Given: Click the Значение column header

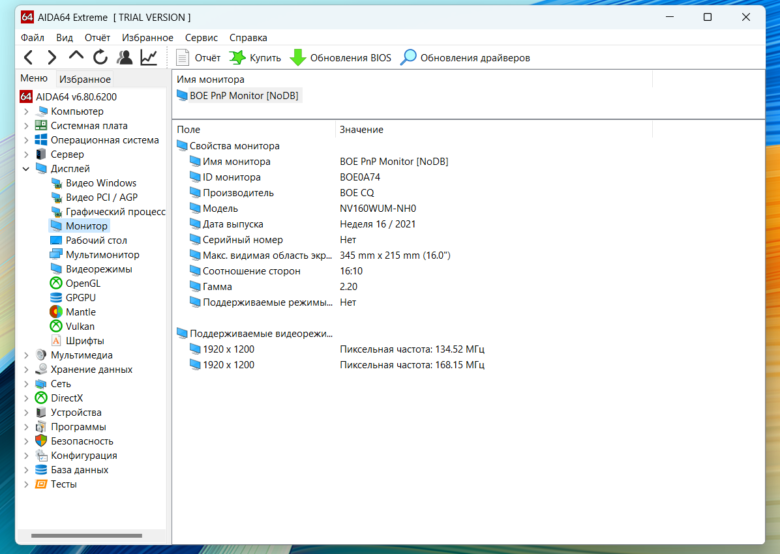Looking at the screenshot, I should pyautogui.click(x=493, y=129).
